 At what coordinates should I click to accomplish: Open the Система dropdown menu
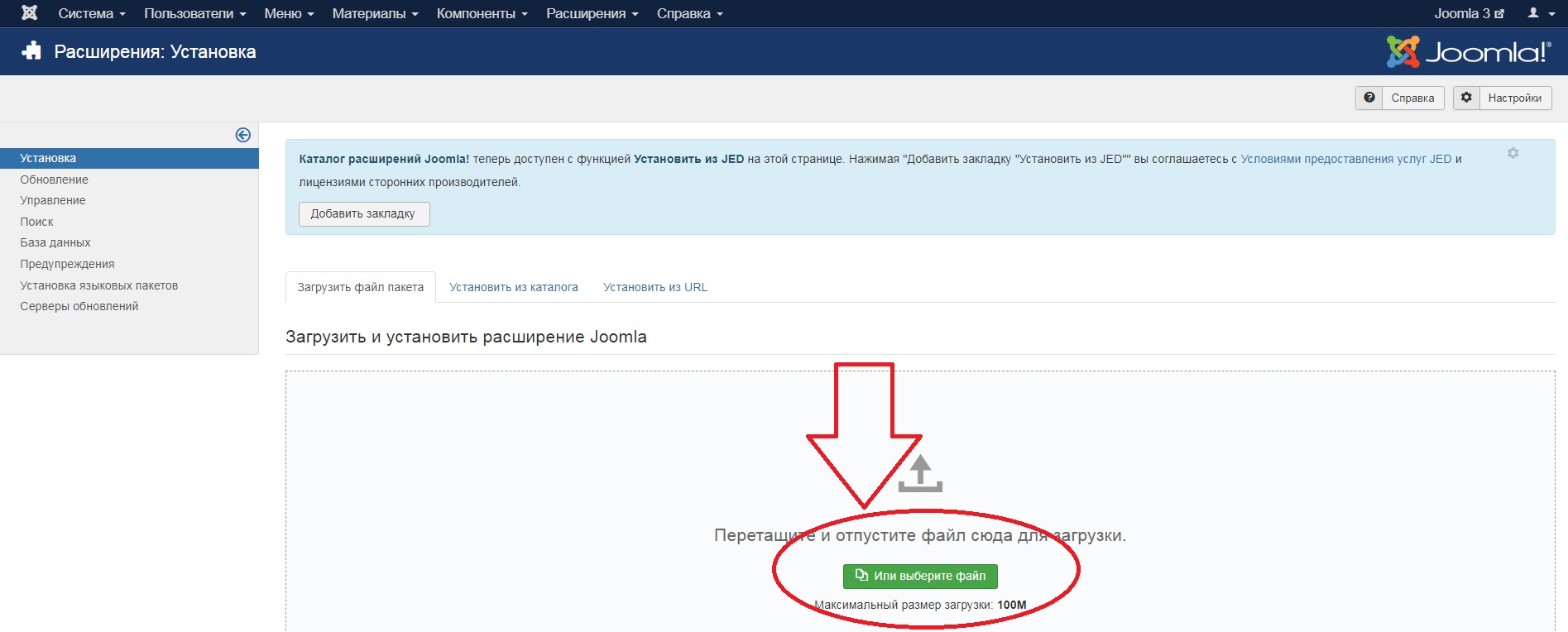pyautogui.click(x=92, y=13)
